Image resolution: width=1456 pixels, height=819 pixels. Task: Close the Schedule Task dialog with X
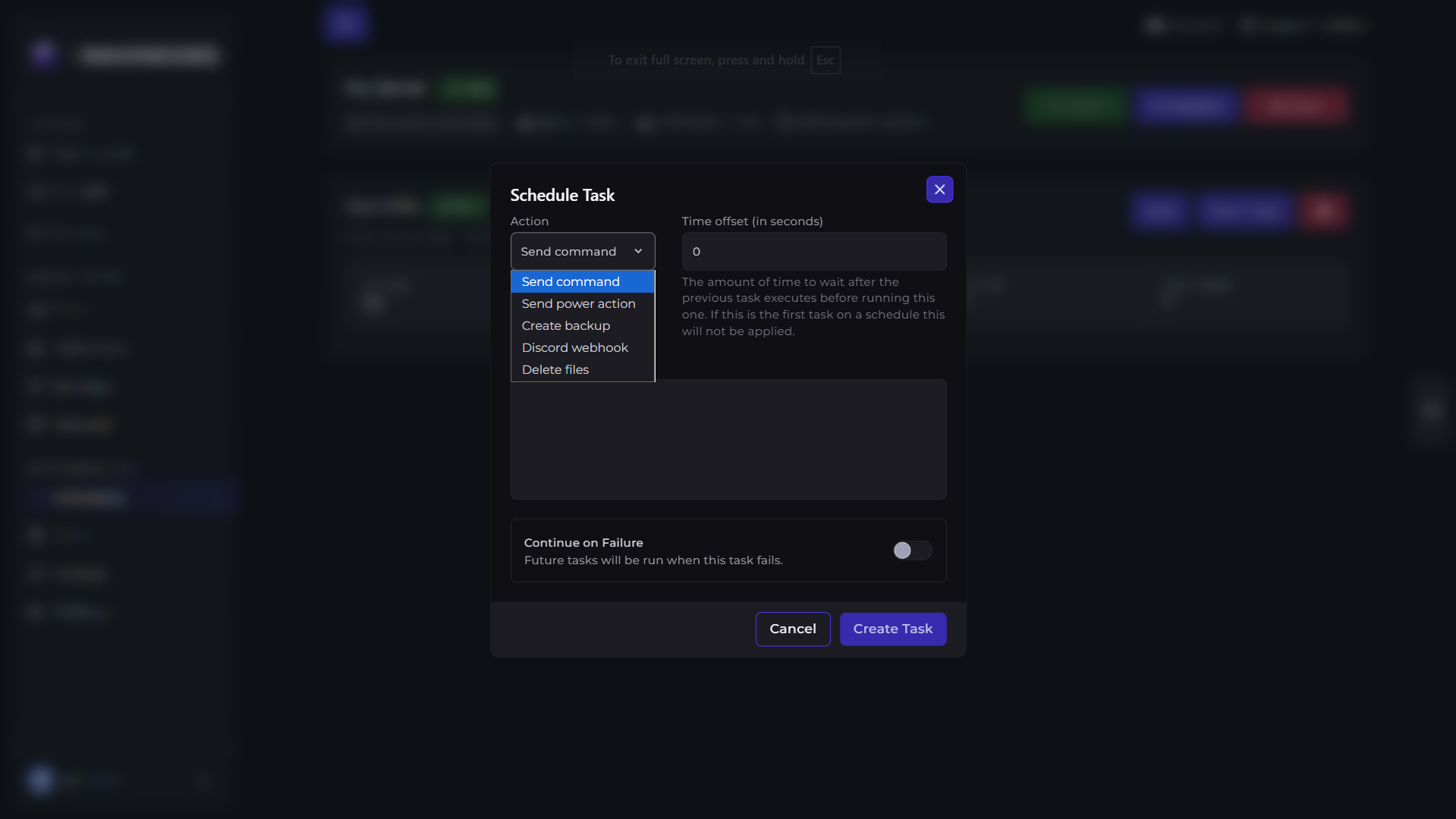tap(939, 190)
